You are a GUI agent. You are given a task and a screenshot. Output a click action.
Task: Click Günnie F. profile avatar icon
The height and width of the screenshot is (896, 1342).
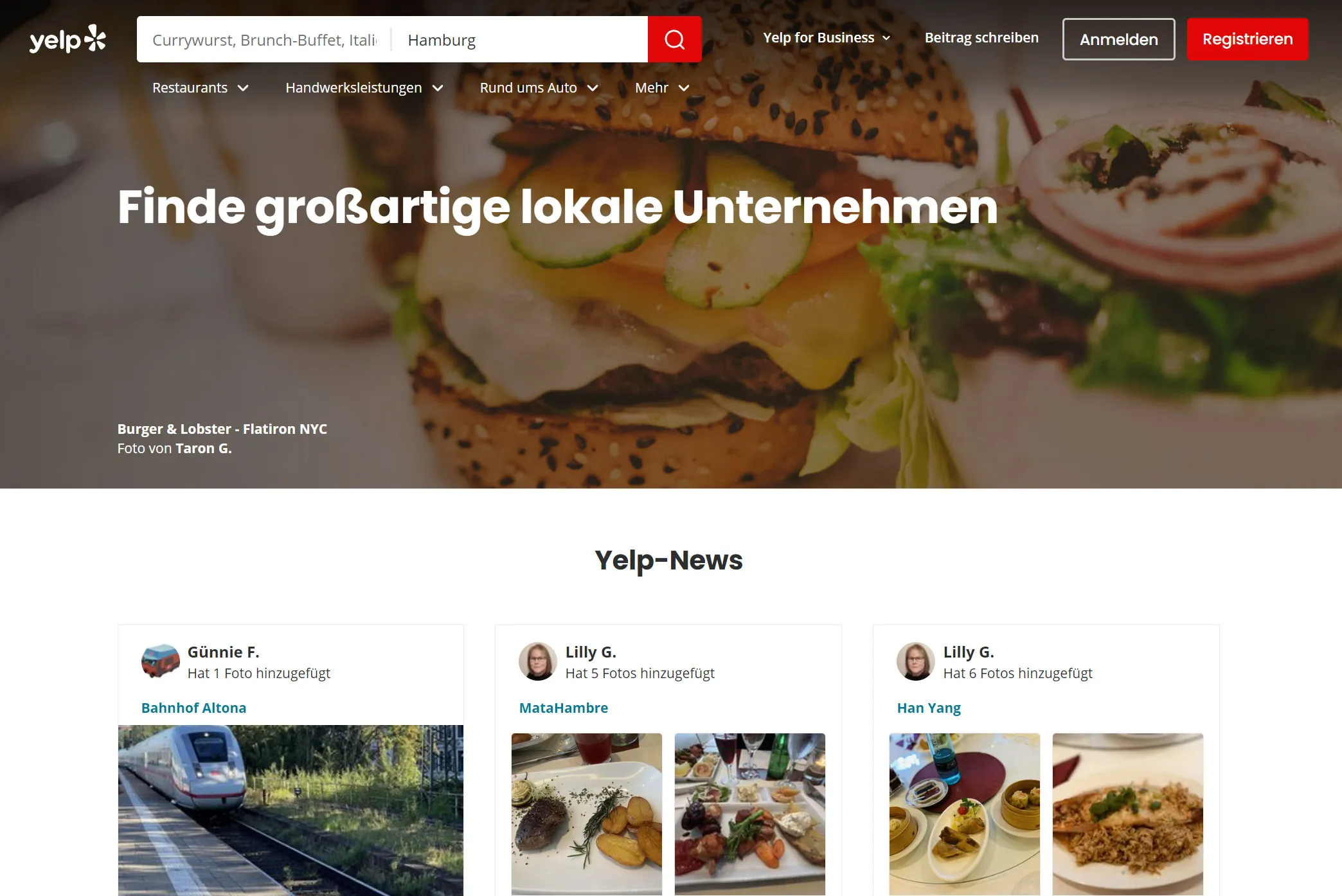pos(159,661)
